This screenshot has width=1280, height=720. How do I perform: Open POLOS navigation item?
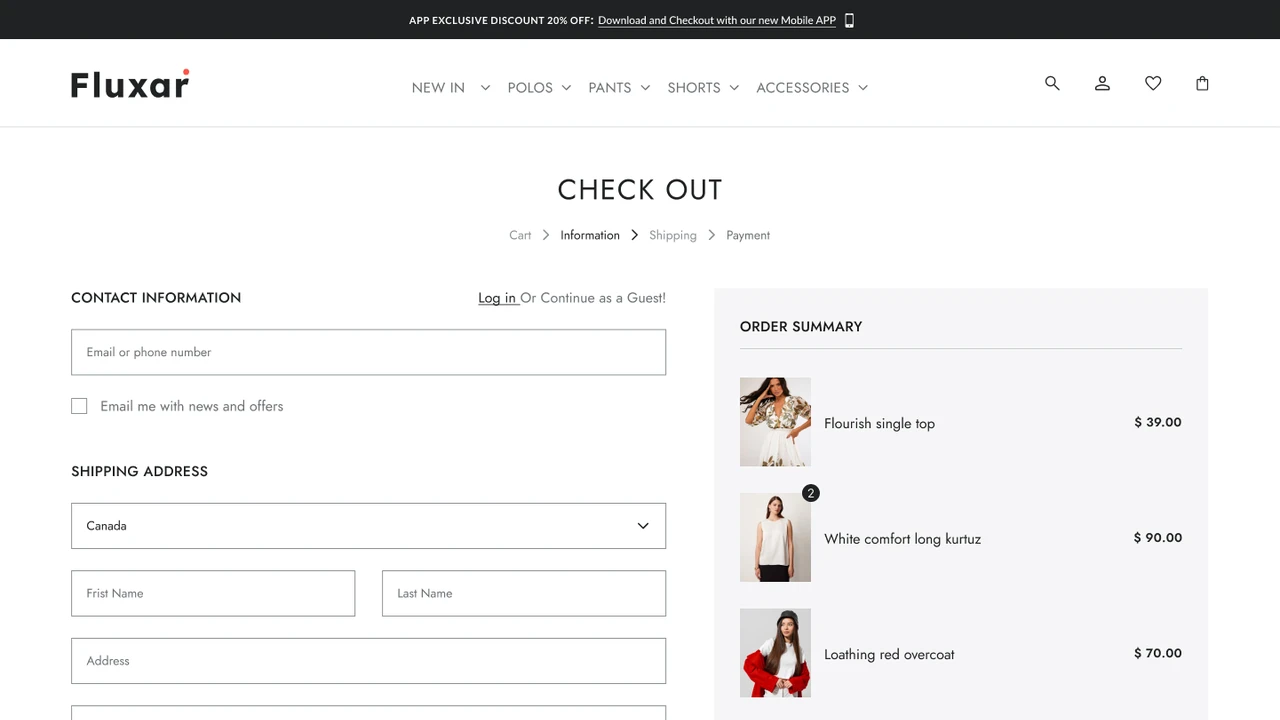tap(530, 88)
